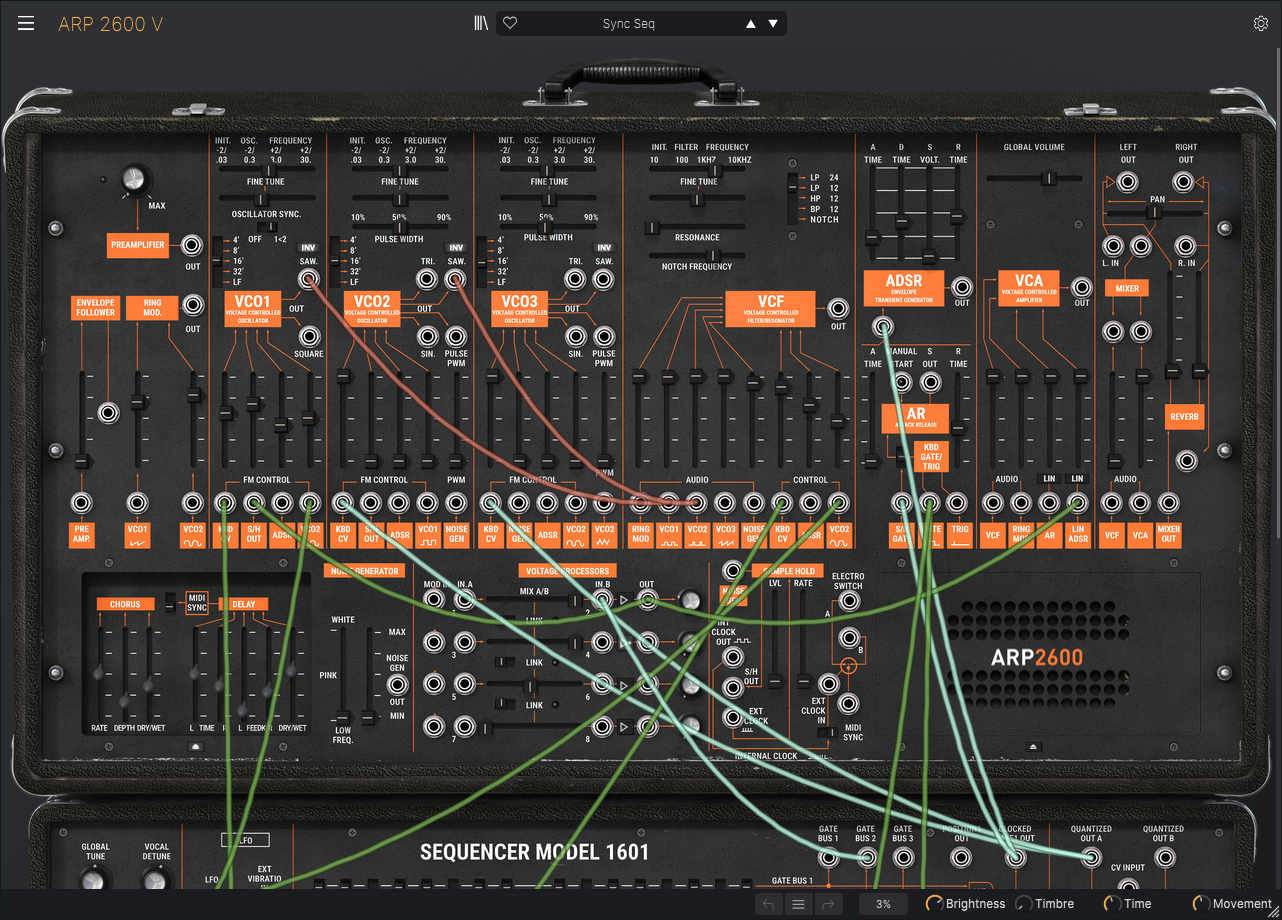Click the Global Volume slider

coord(1047,178)
